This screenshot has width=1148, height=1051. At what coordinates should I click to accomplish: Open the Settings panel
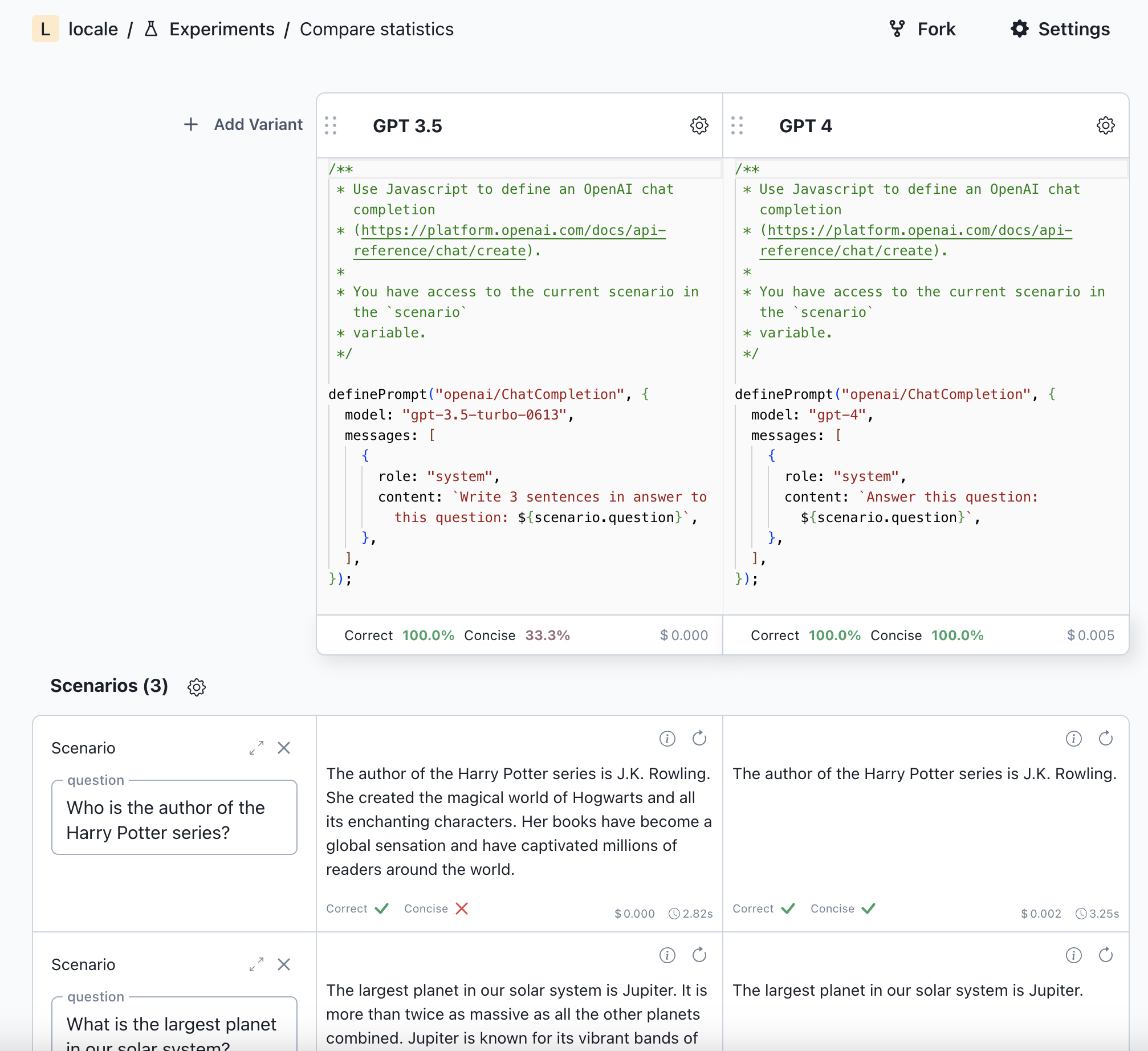pos(1060,29)
